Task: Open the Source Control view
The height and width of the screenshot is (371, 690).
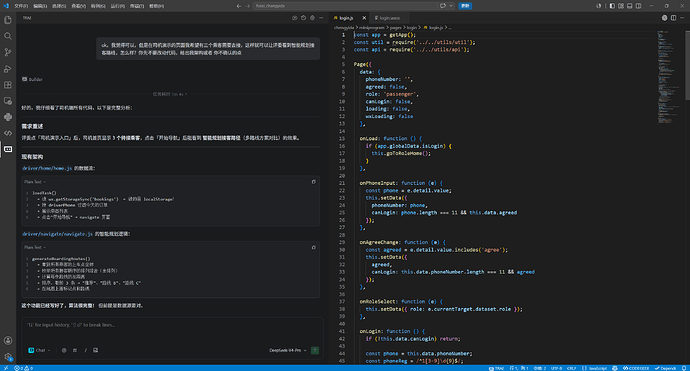Action: pyautogui.click(x=8, y=52)
